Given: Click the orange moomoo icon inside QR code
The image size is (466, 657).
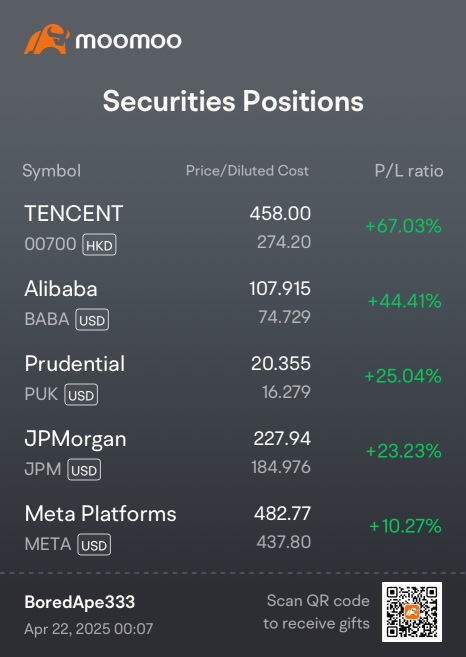Looking at the screenshot, I should tap(412, 612).
